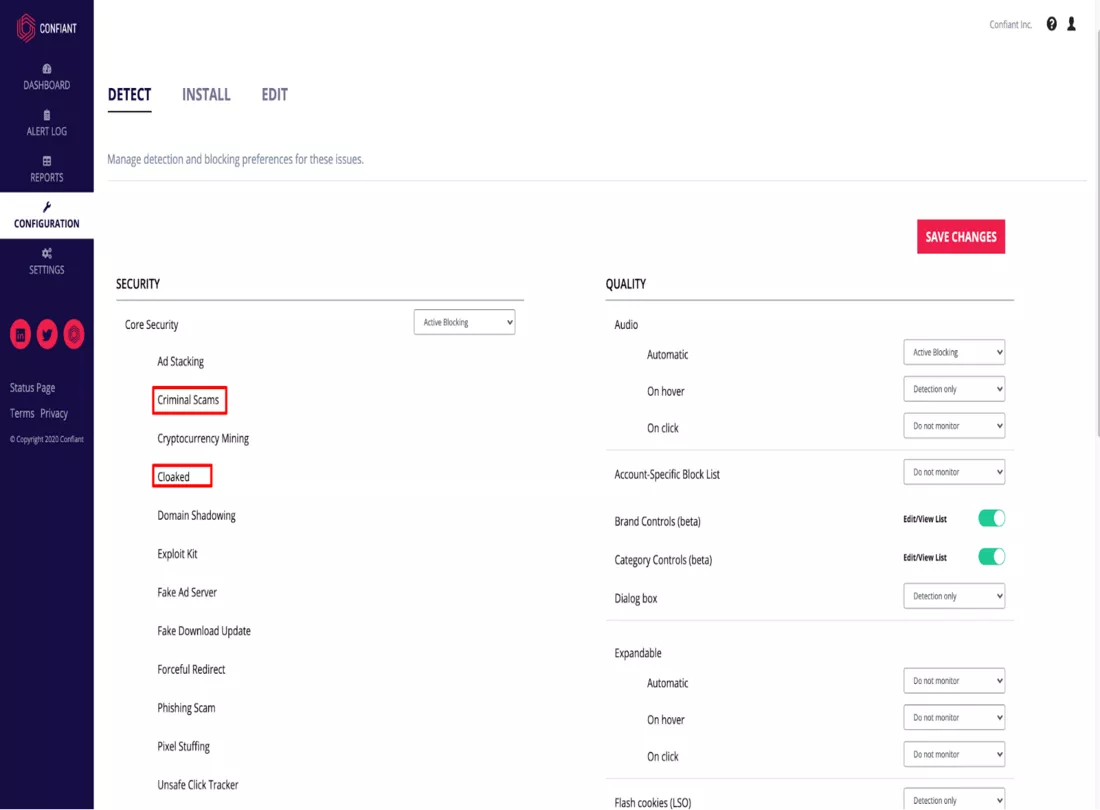The height and width of the screenshot is (810, 1100).
Task: Select the Fake Ad Server item
Action: (187, 593)
